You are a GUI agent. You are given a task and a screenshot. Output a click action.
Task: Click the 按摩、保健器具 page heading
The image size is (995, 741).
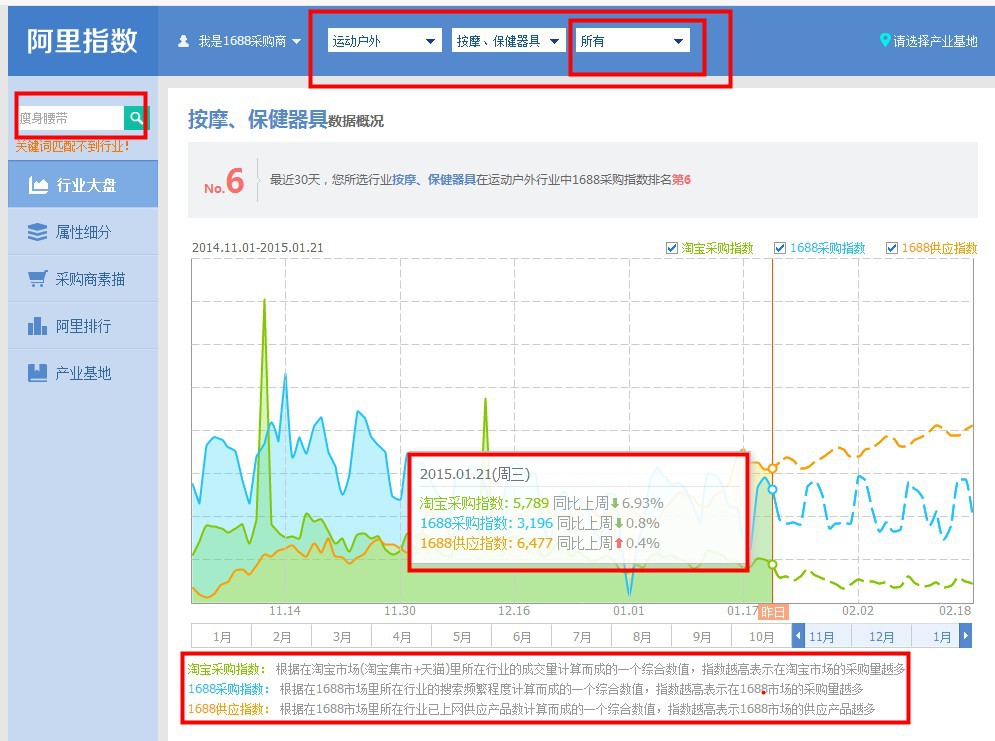[x=258, y=119]
